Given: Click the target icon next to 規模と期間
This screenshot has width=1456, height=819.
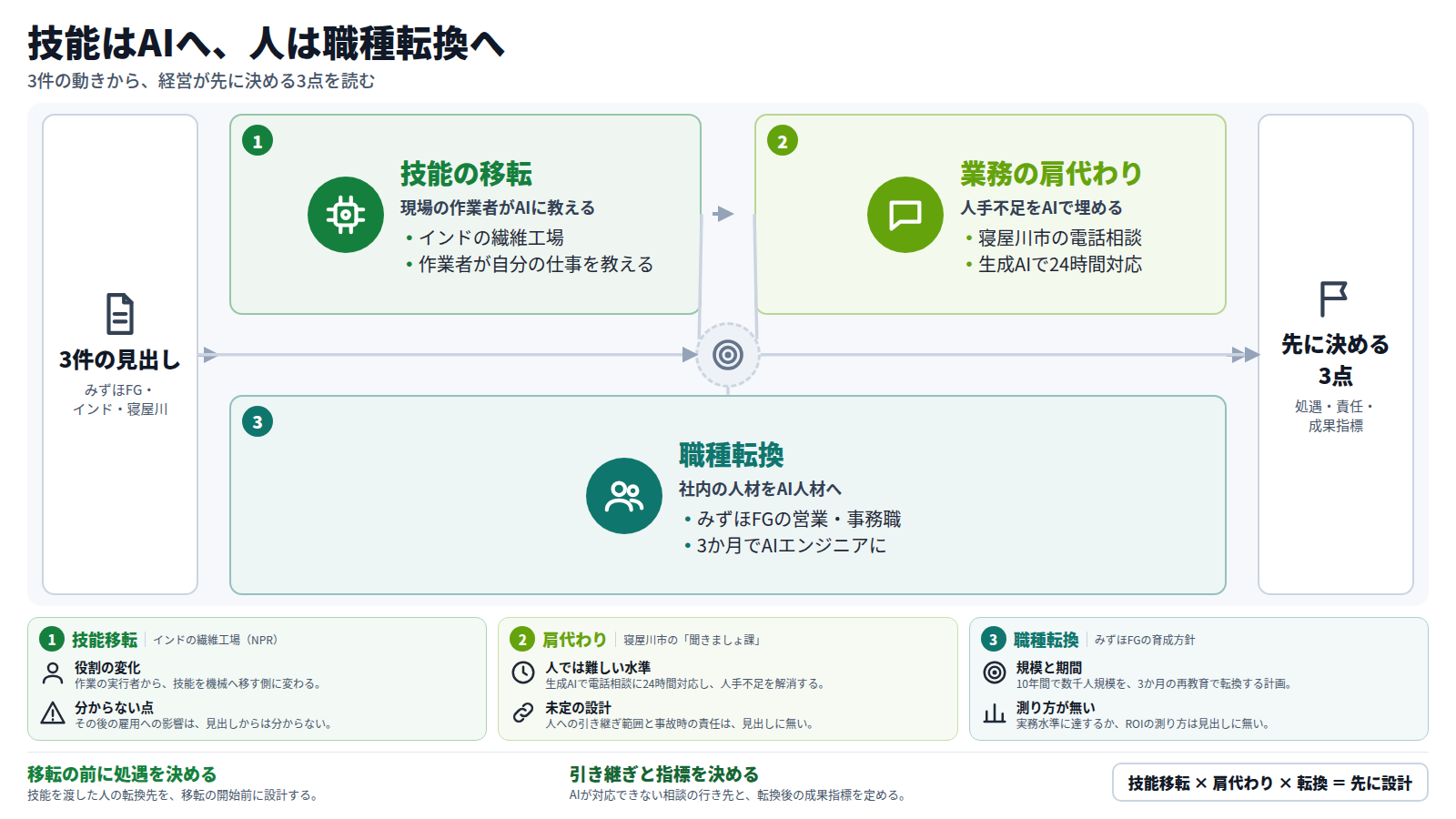Looking at the screenshot, I should (995, 673).
